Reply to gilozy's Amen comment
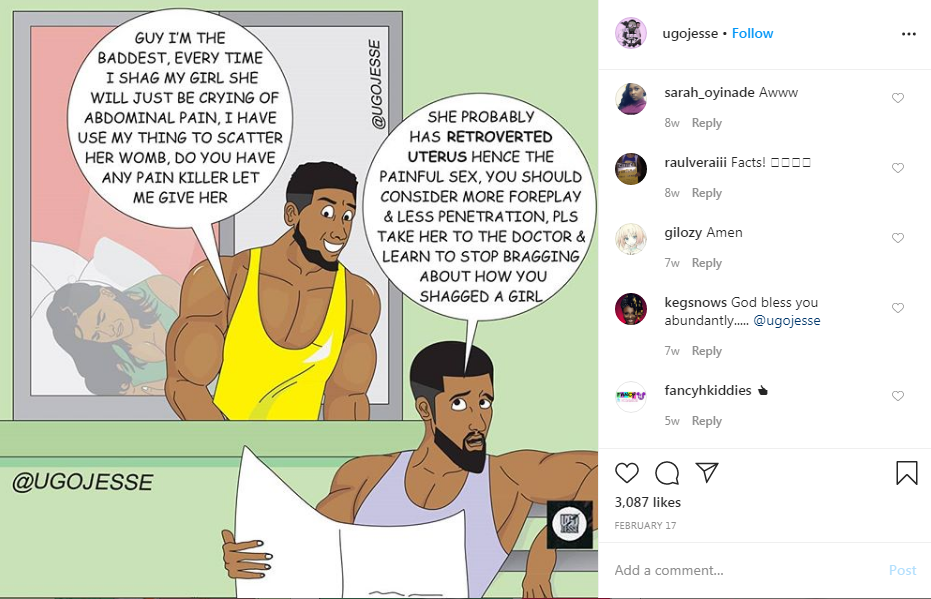This screenshot has width=931, height=599. [x=707, y=263]
